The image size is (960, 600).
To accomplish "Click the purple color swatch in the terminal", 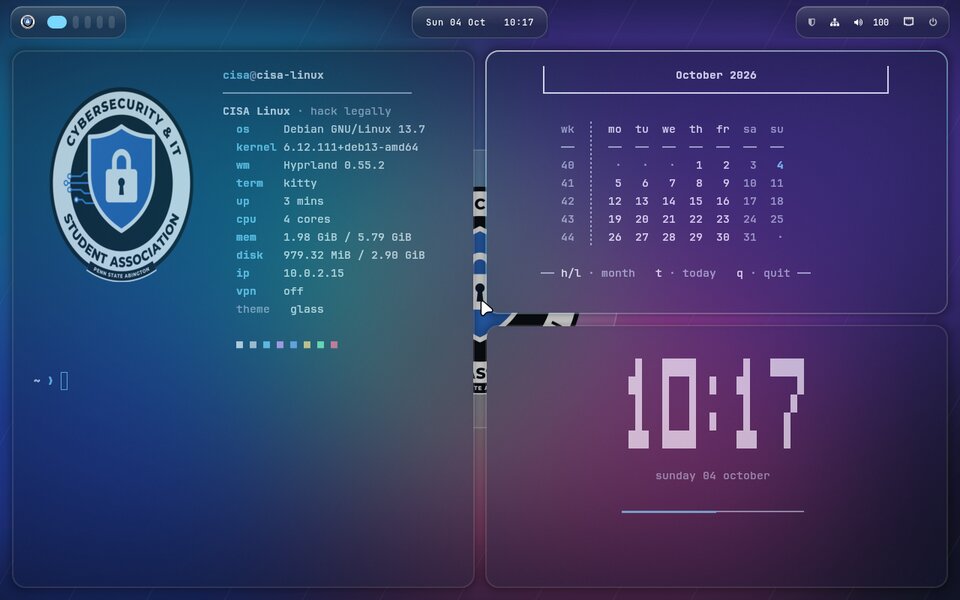I will click(x=280, y=345).
